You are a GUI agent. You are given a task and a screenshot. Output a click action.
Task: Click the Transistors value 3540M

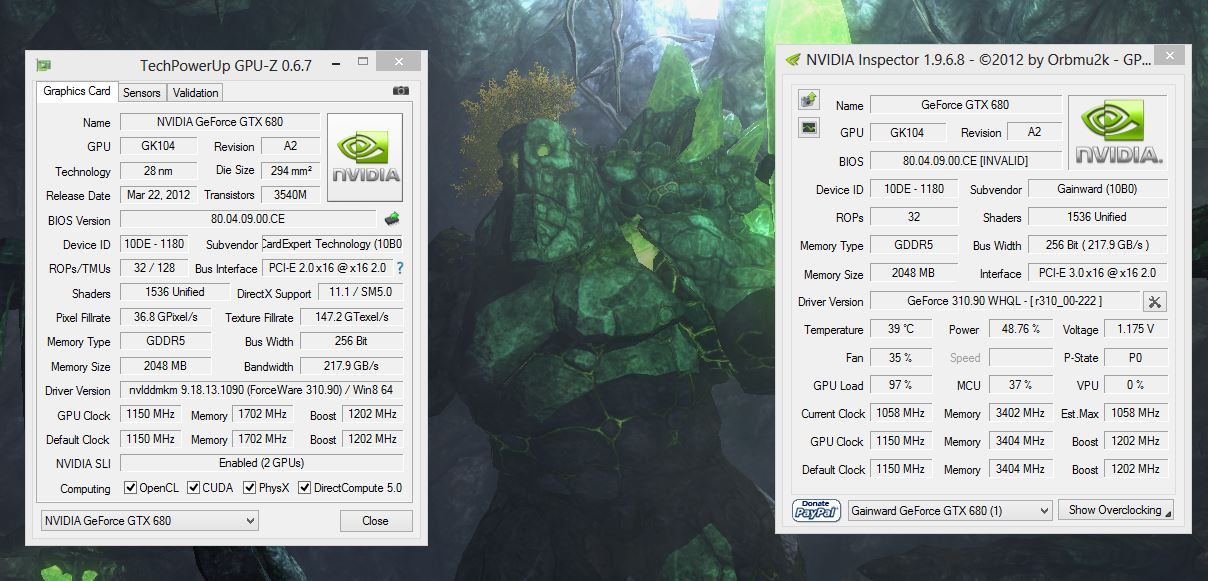[x=290, y=195]
